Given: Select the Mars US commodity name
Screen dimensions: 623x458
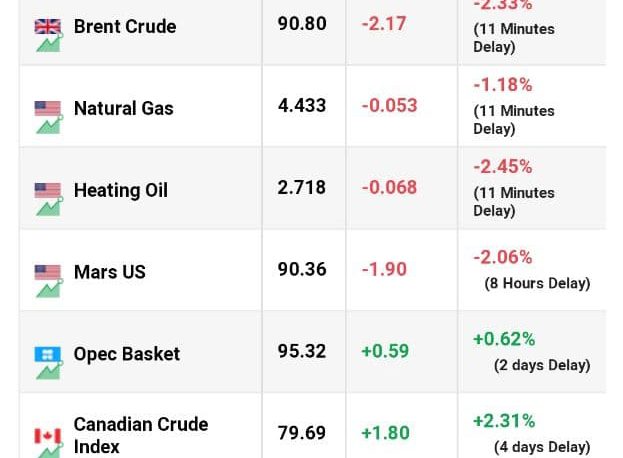Looking at the screenshot, I should pyautogui.click(x=110, y=272).
